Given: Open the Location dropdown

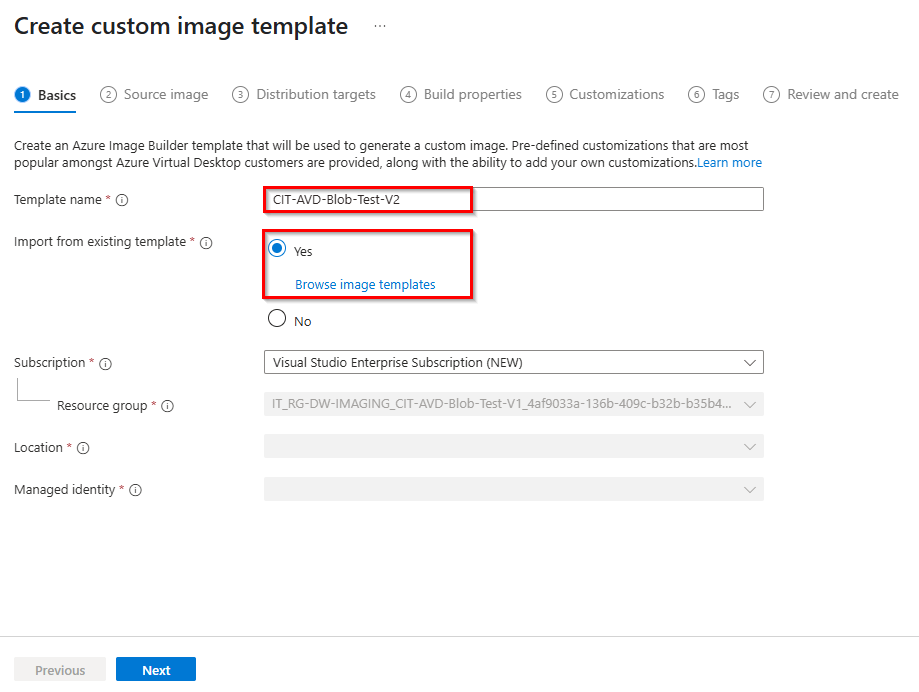Looking at the screenshot, I should [x=751, y=446].
